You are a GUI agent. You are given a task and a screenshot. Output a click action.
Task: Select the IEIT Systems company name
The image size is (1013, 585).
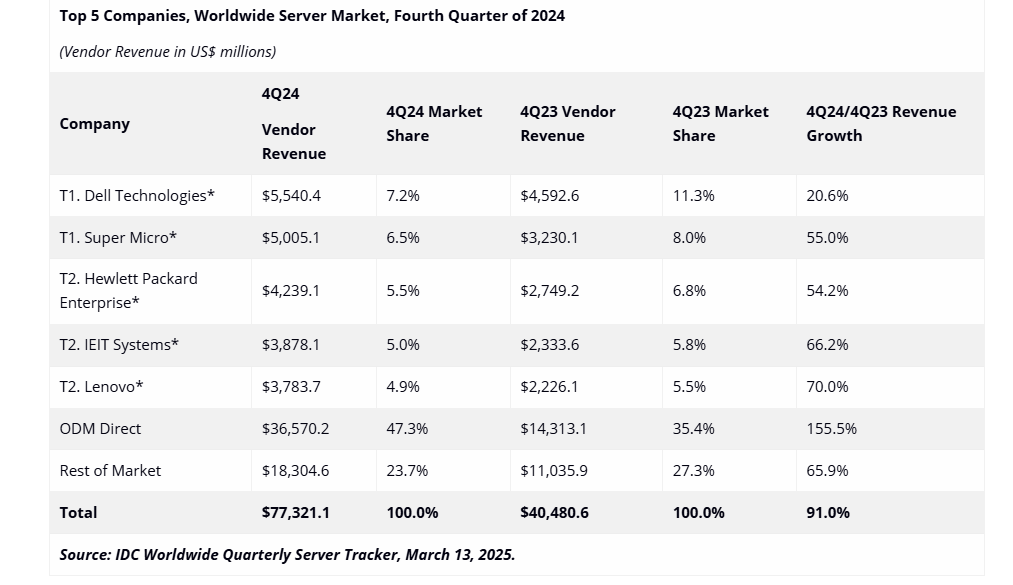click(x=119, y=345)
